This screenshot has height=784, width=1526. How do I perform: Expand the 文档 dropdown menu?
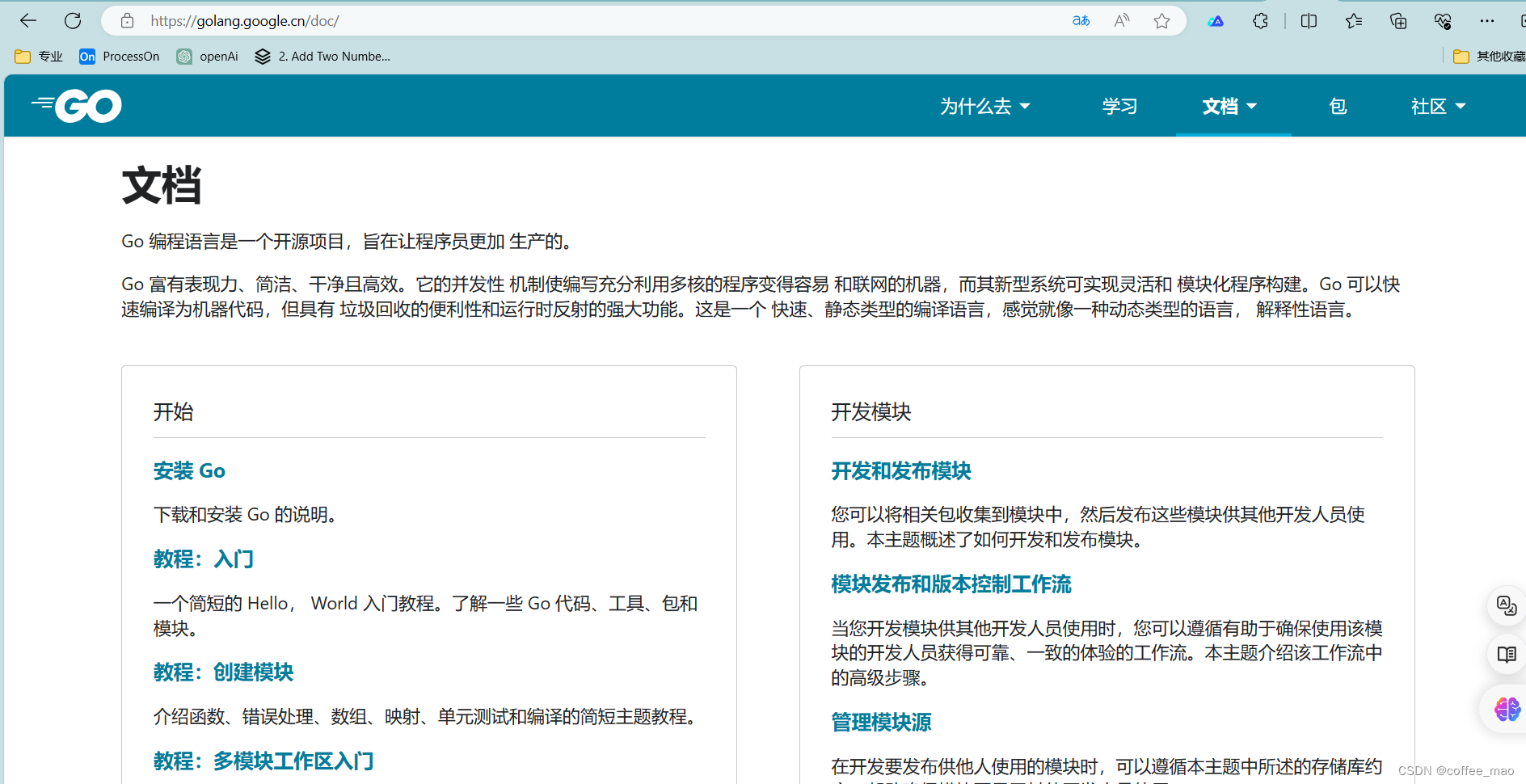1230,106
